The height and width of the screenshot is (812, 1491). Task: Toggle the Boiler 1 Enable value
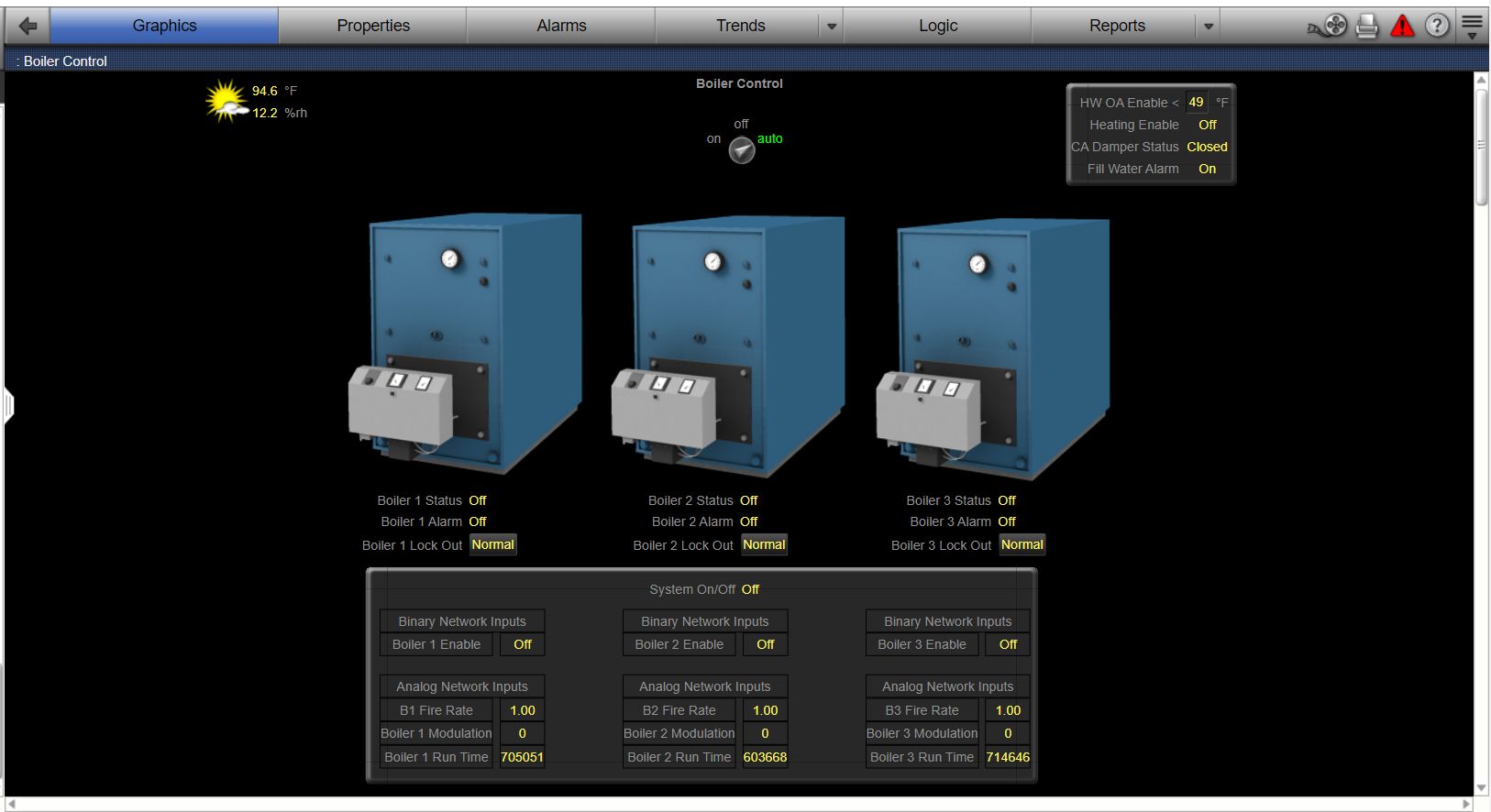[x=523, y=644]
